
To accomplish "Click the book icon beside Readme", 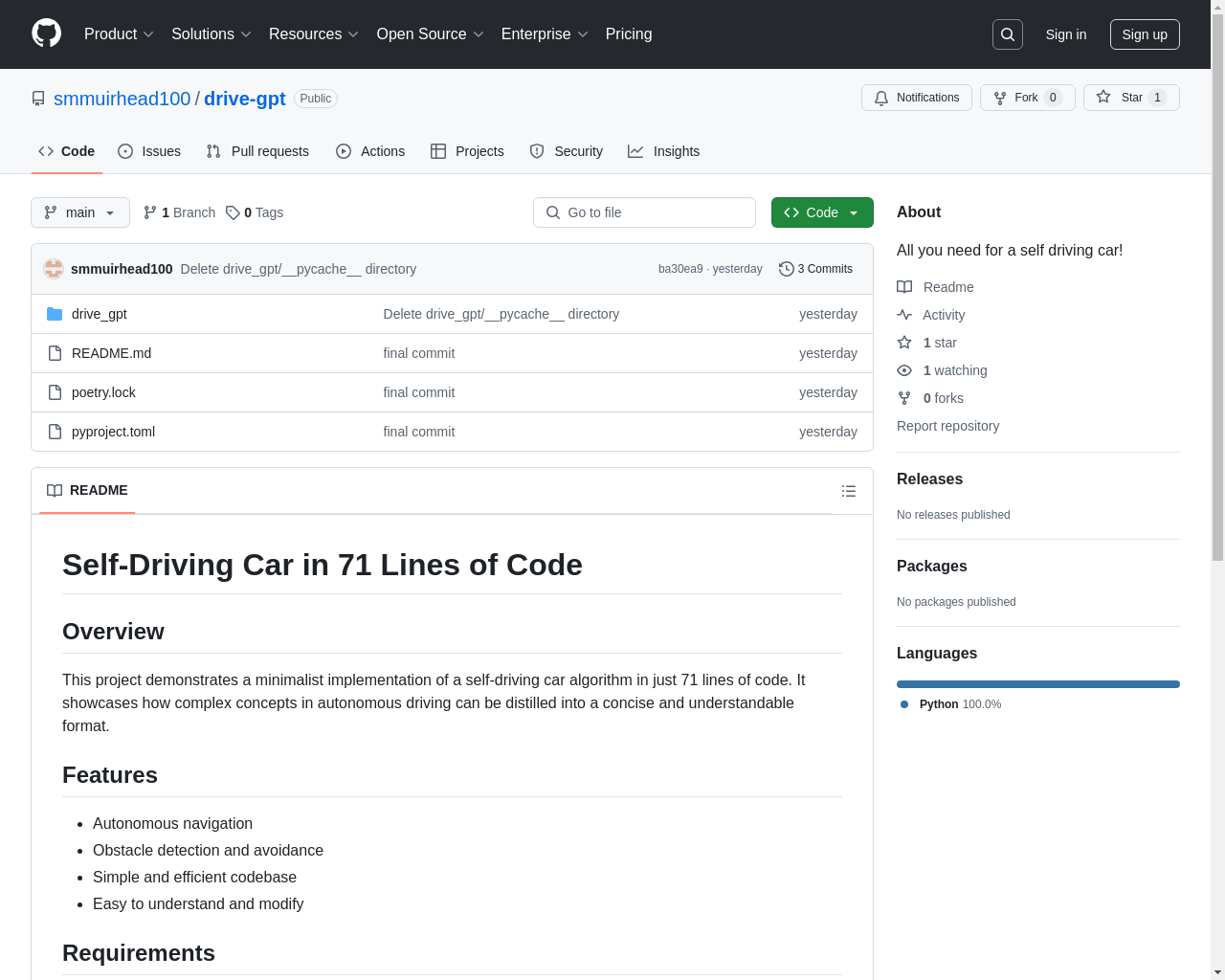I will (904, 287).
